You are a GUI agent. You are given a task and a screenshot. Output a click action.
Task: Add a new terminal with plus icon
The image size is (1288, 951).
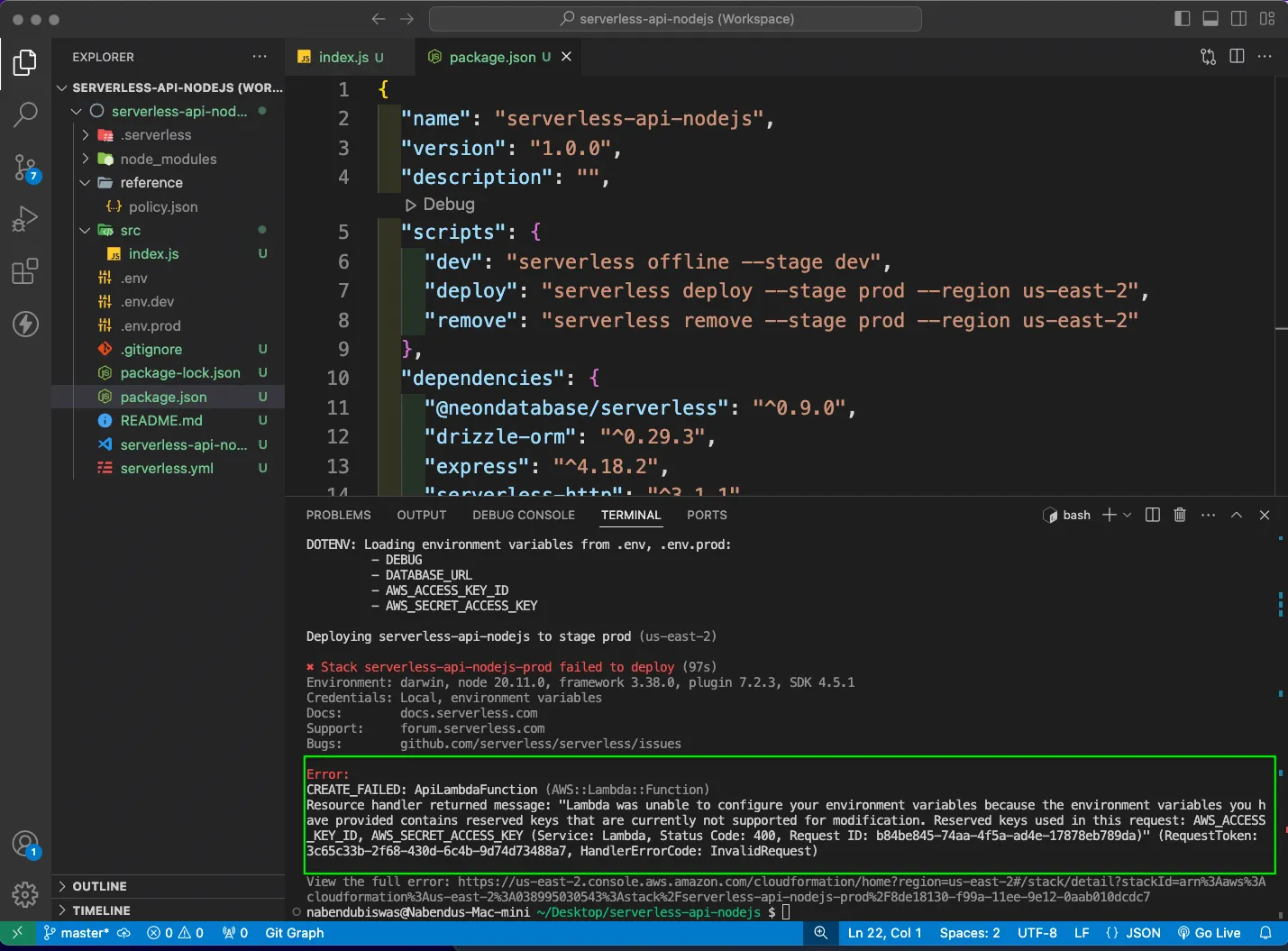[x=1110, y=515]
